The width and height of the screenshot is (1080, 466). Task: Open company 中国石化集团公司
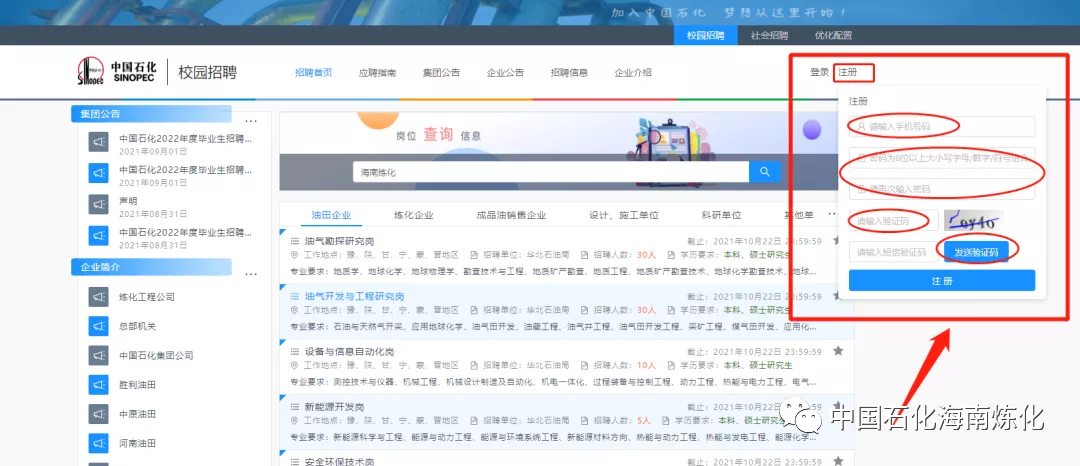[x=156, y=355]
